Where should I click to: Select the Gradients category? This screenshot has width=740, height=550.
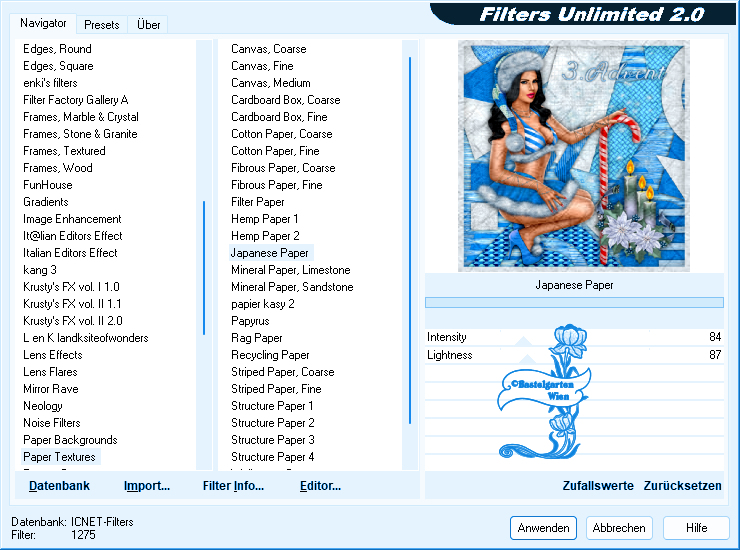[46, 202]
